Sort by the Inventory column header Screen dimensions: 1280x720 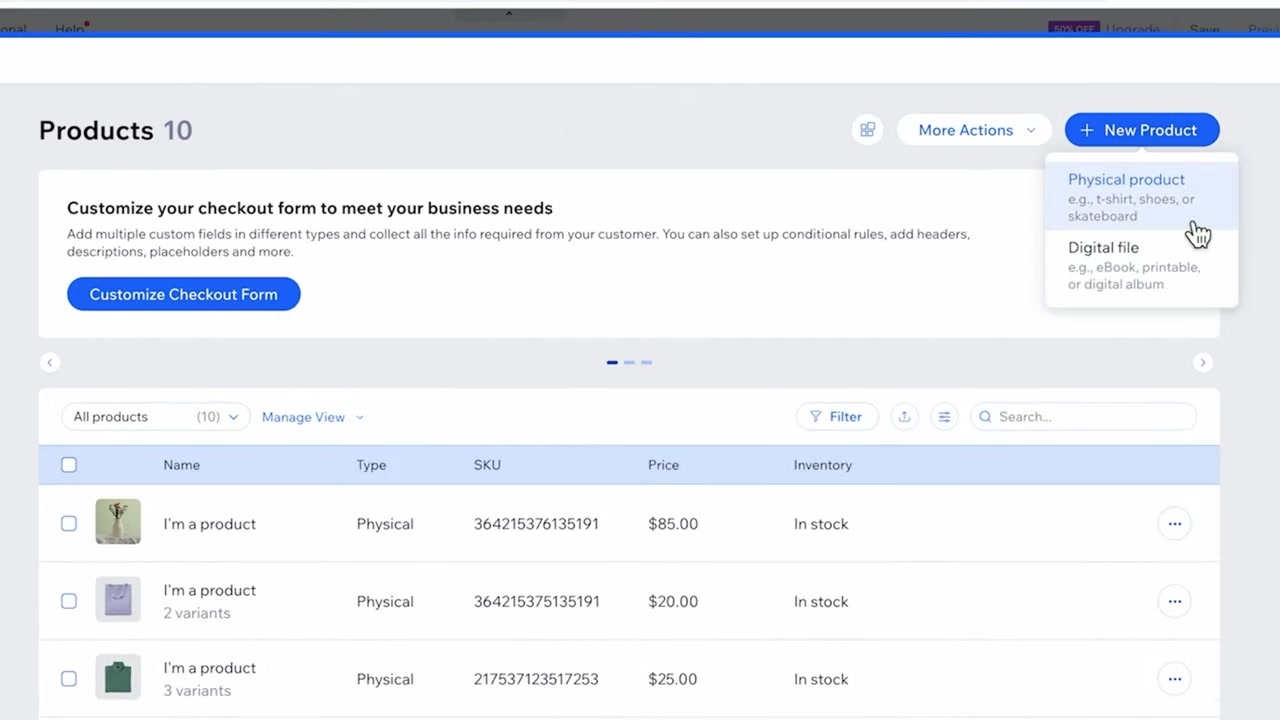[x=823, y=465]
